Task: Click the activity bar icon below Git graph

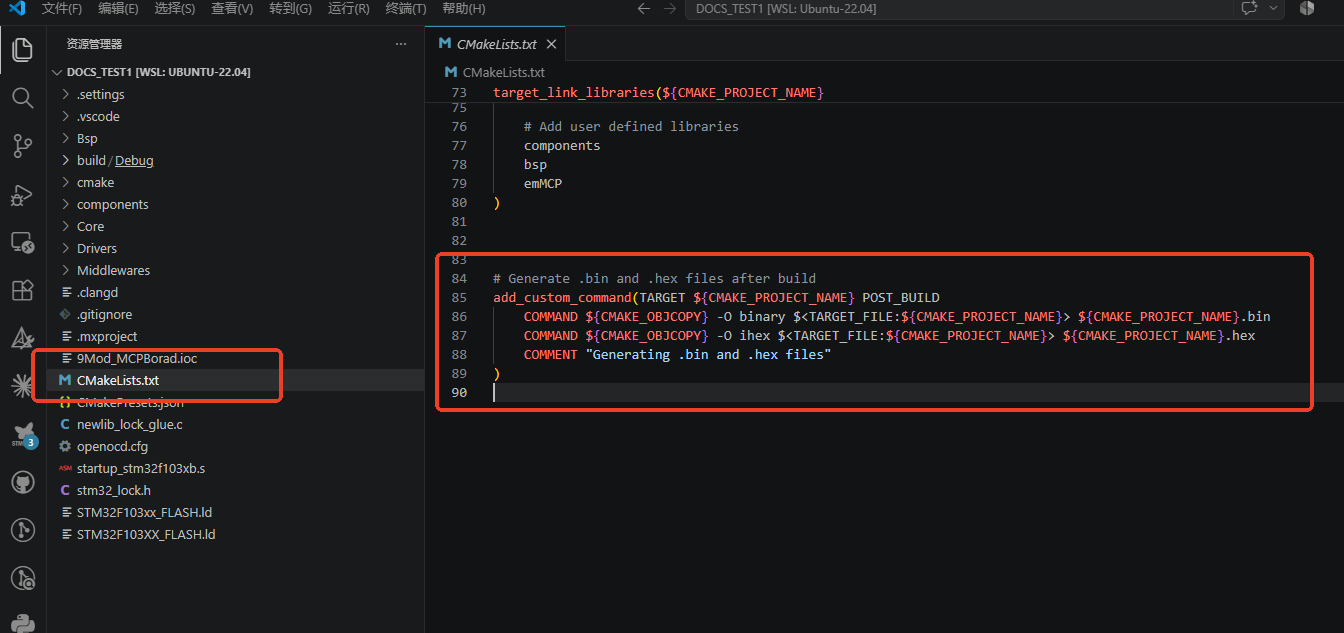Action: click(22, 578)
